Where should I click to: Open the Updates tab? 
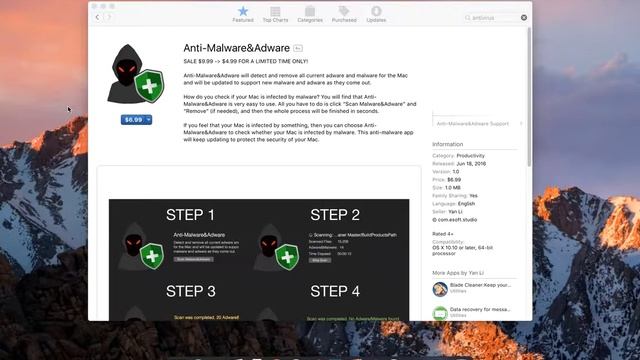(376, 14)
